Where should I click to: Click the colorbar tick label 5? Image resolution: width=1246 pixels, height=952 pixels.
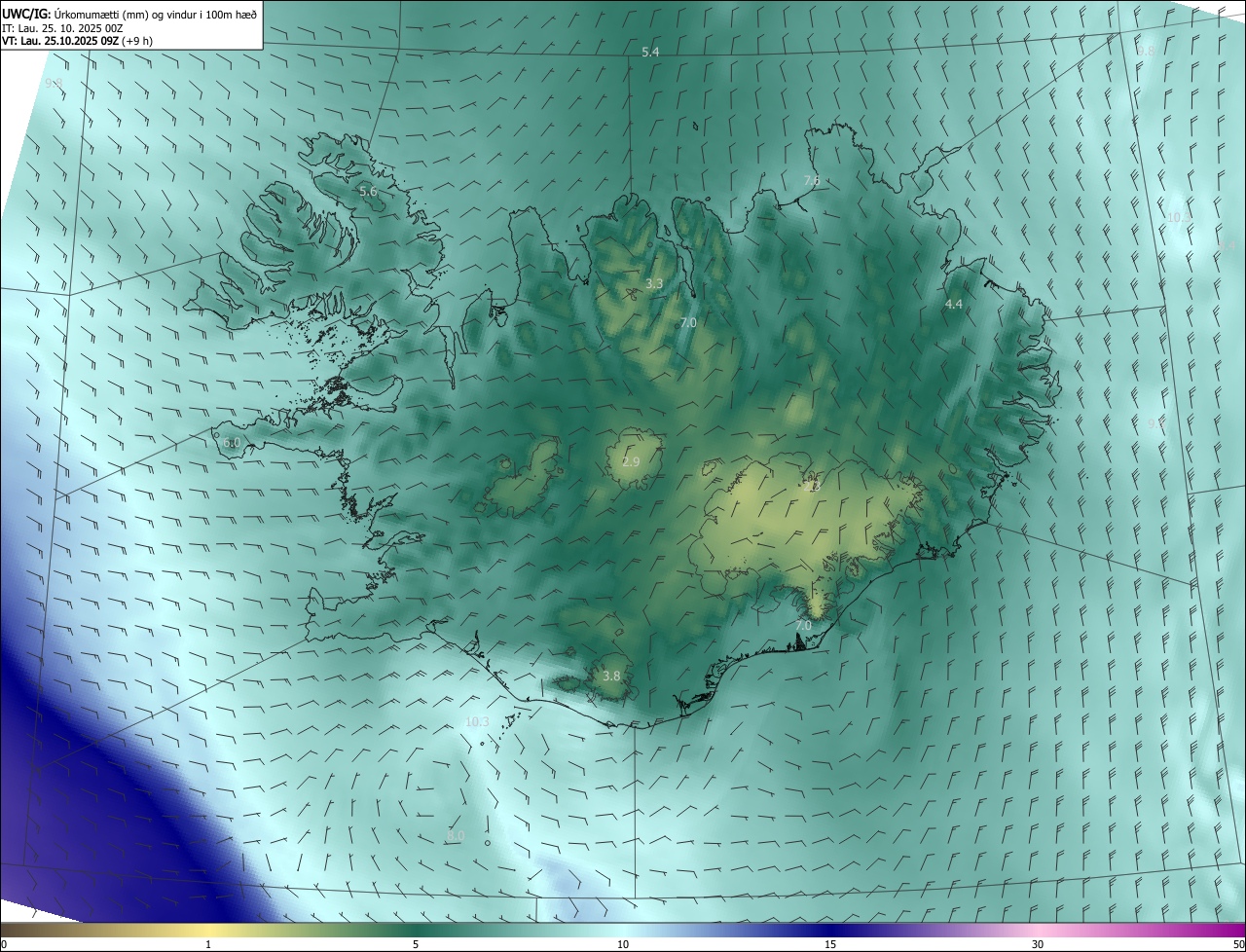[416, 944]
